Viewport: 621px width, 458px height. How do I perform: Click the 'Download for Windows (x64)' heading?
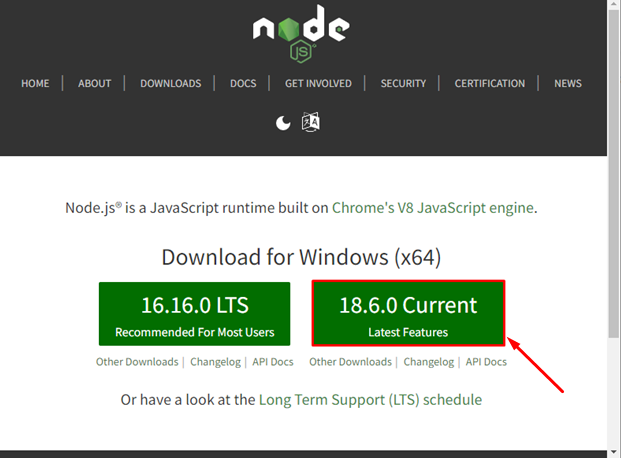tap(301, 257)
